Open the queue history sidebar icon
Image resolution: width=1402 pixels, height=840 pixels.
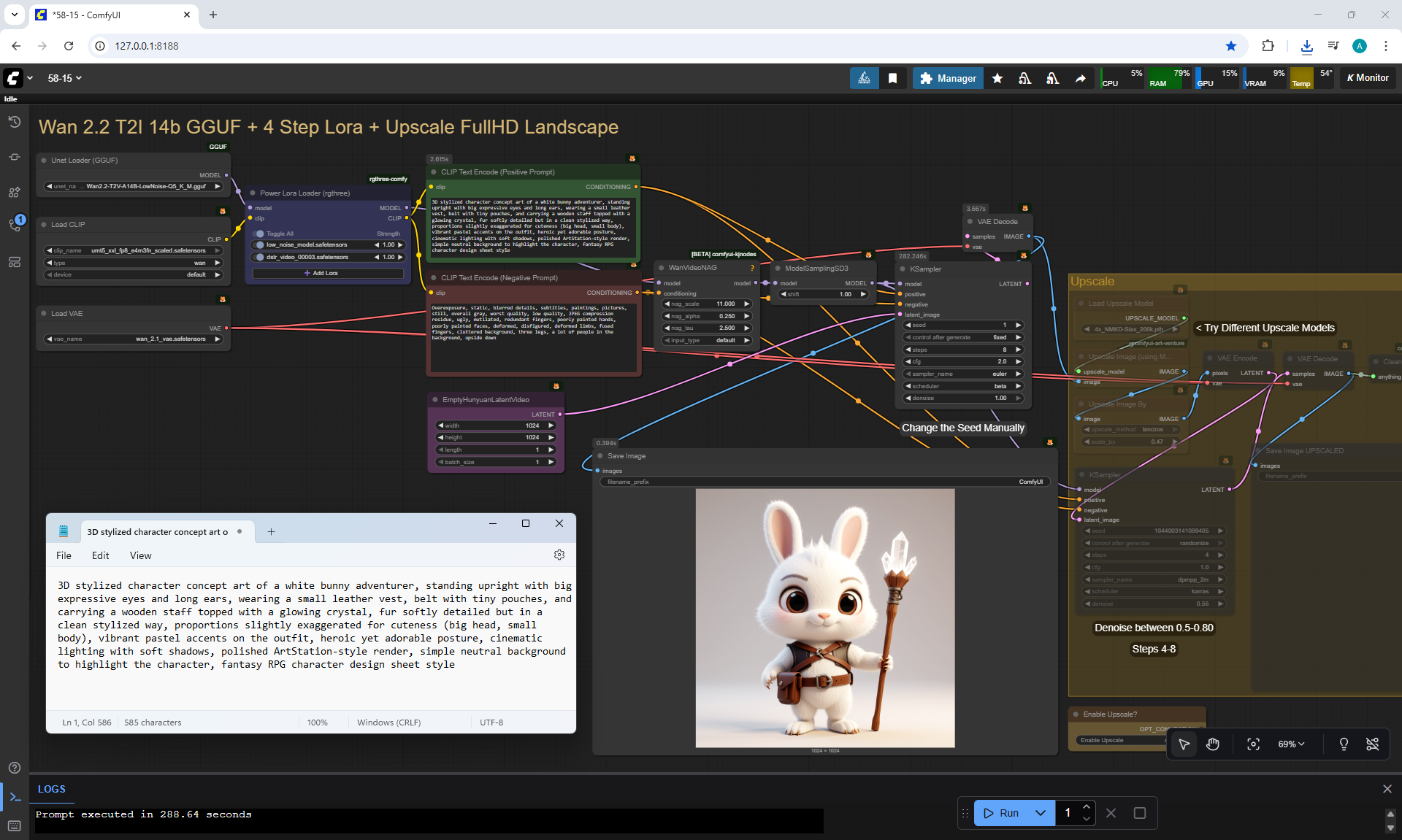click(15, 122)
